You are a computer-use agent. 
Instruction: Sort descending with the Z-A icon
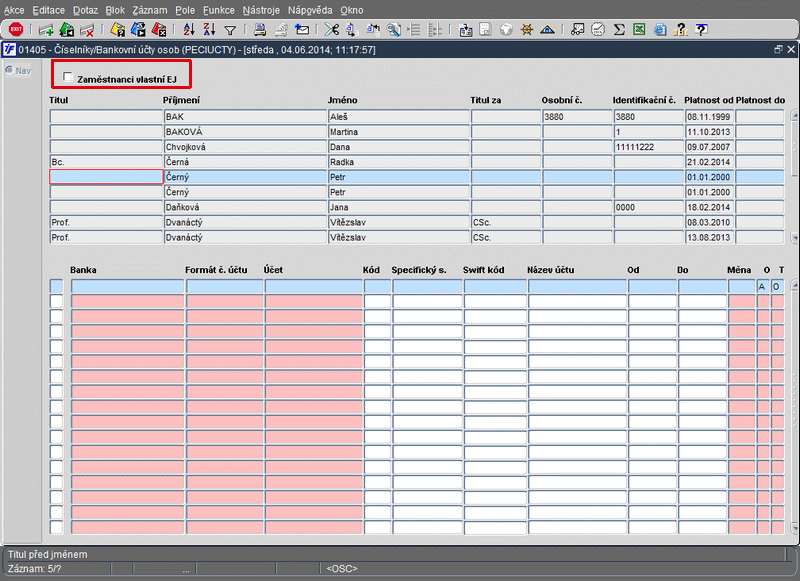[209, 30]
